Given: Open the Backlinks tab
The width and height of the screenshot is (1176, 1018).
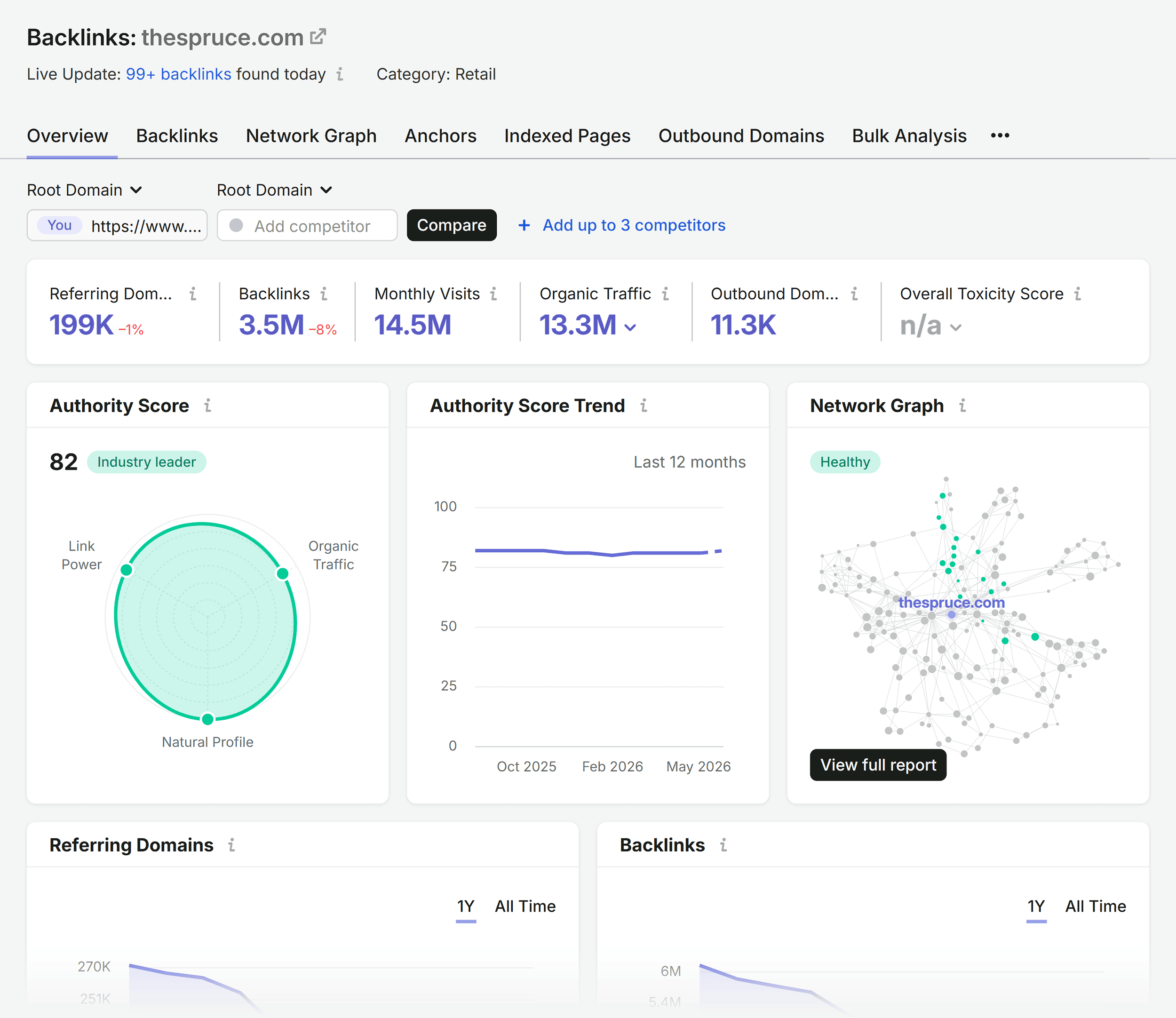Looking at the screenshot, I should (177, 136).
